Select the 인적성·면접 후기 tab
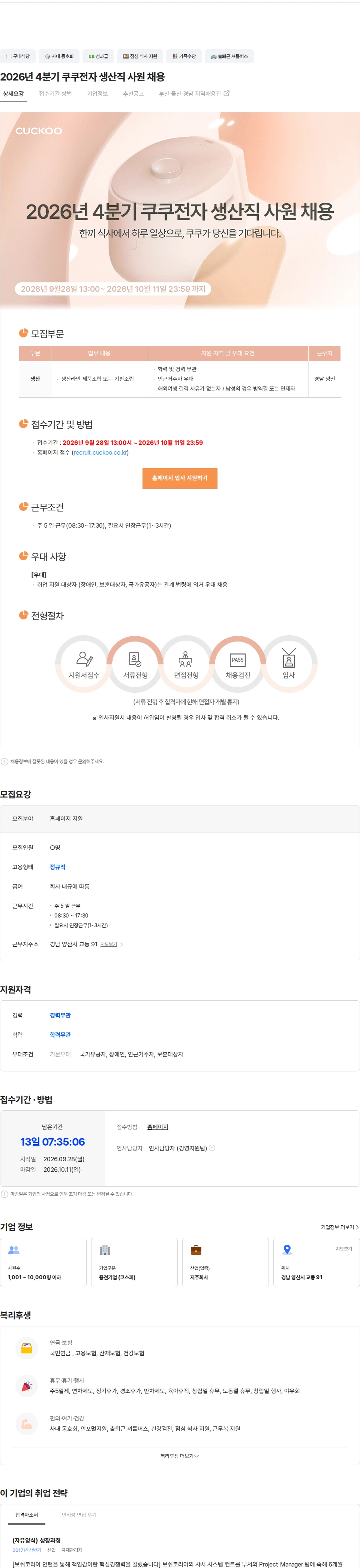Image resolution: width=360 pixels, height=1568 pixels. (x=79, y=1514)
